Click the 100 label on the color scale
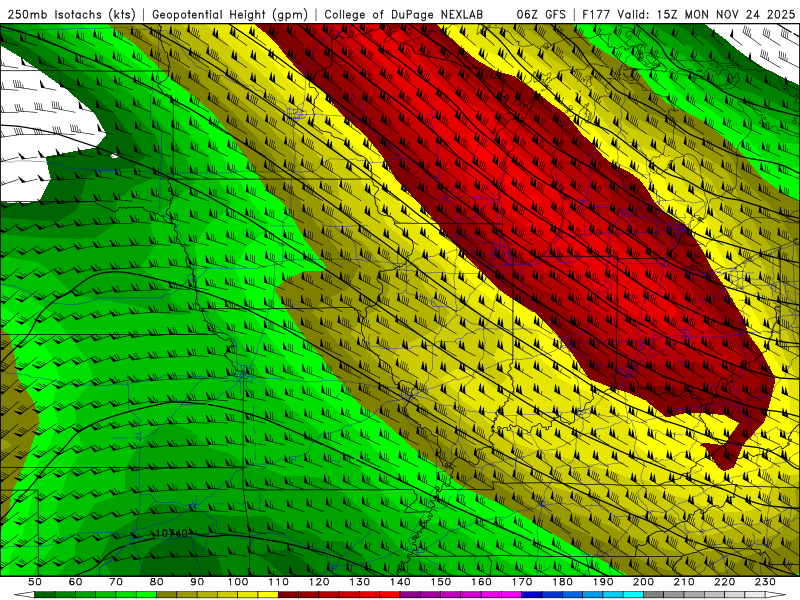Screen dimensions: 800x600 point(238,582)
